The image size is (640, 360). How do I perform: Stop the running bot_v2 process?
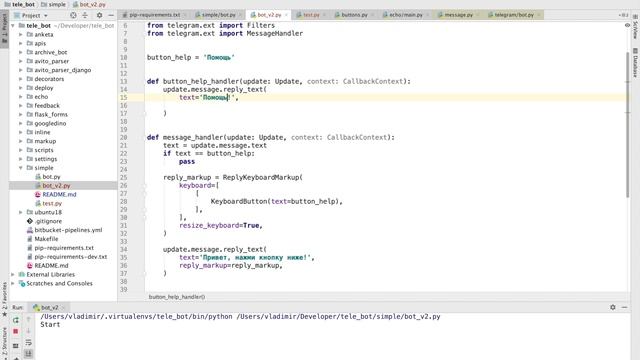[x=16, y=331]
